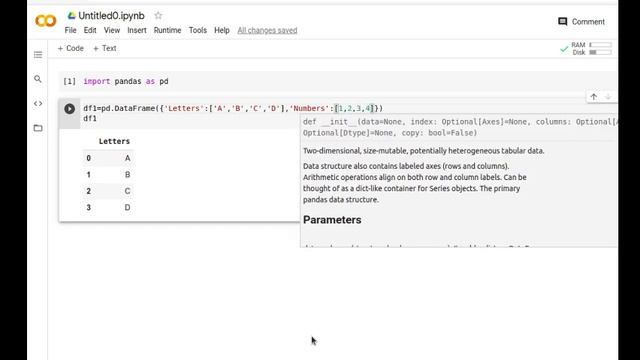Click the Comment button label
The width and height of the screenshot is (640, 360).
point(588,22)
